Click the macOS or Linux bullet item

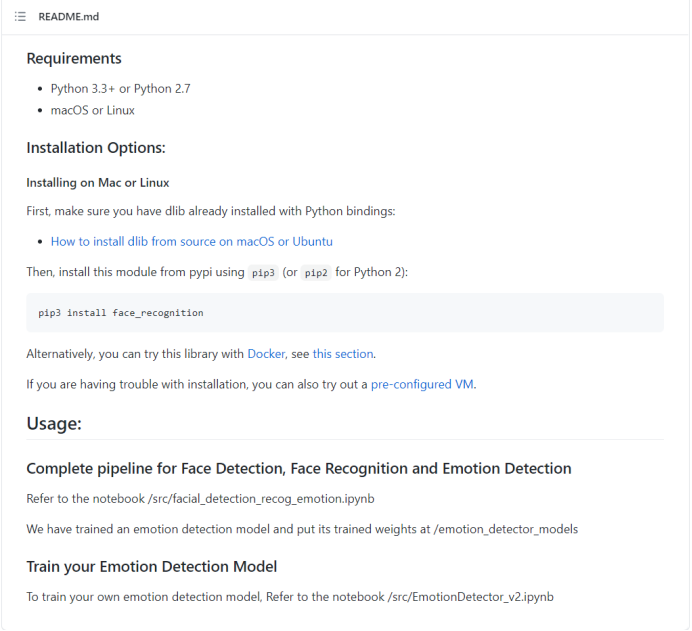[92, 110]
